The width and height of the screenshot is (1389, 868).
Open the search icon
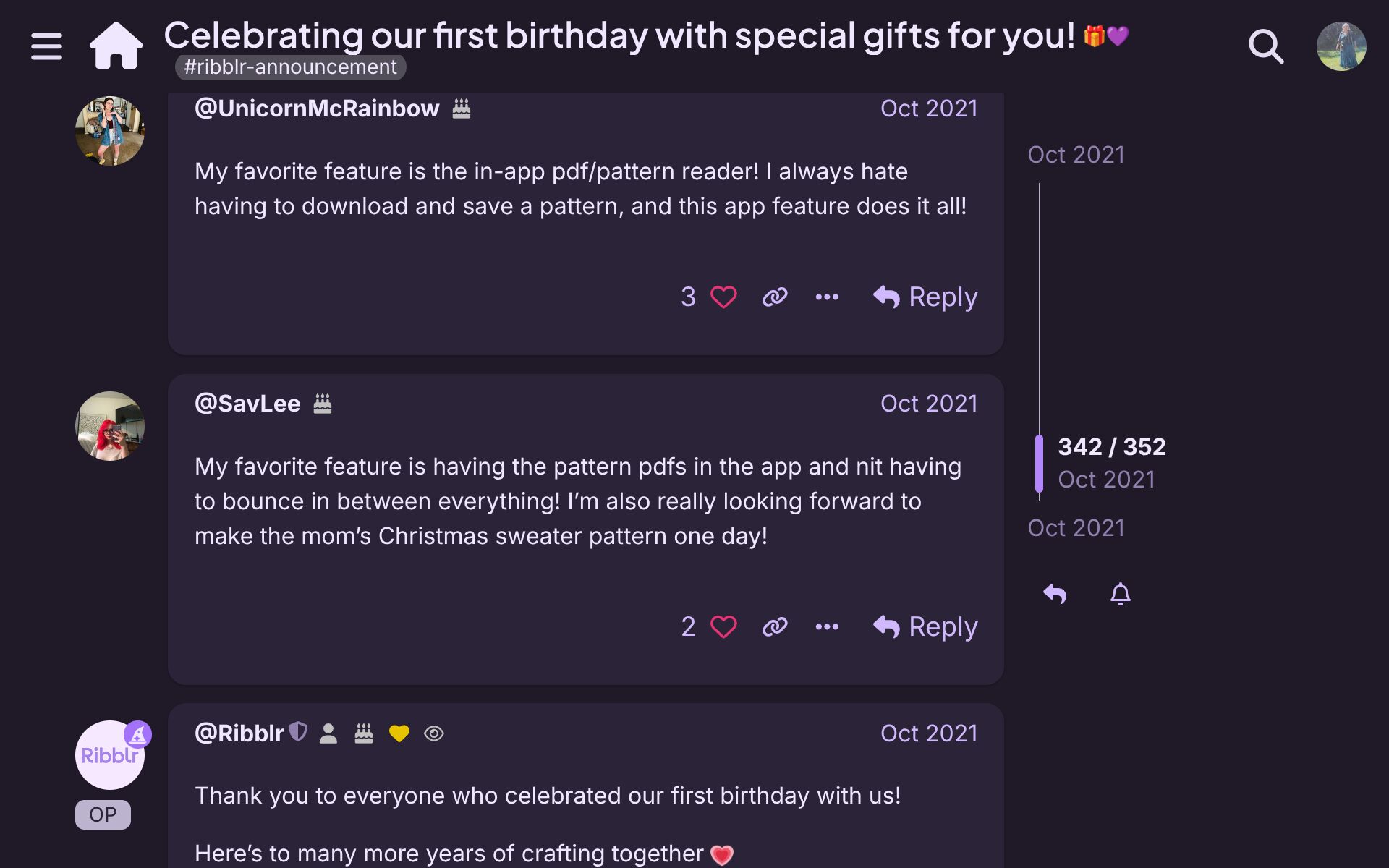[1265, 46]
